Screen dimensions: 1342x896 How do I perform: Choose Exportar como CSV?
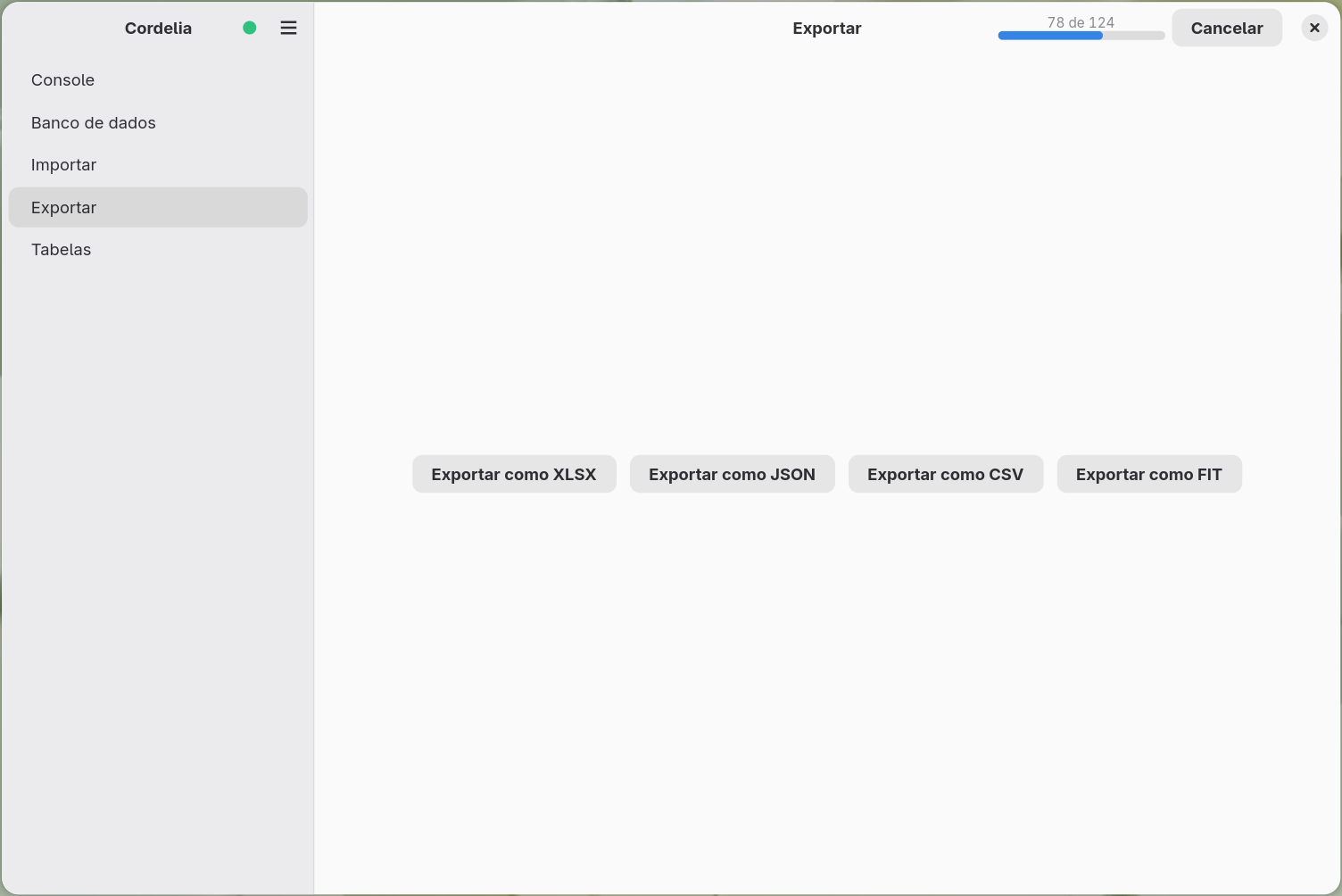click(946, 474)
